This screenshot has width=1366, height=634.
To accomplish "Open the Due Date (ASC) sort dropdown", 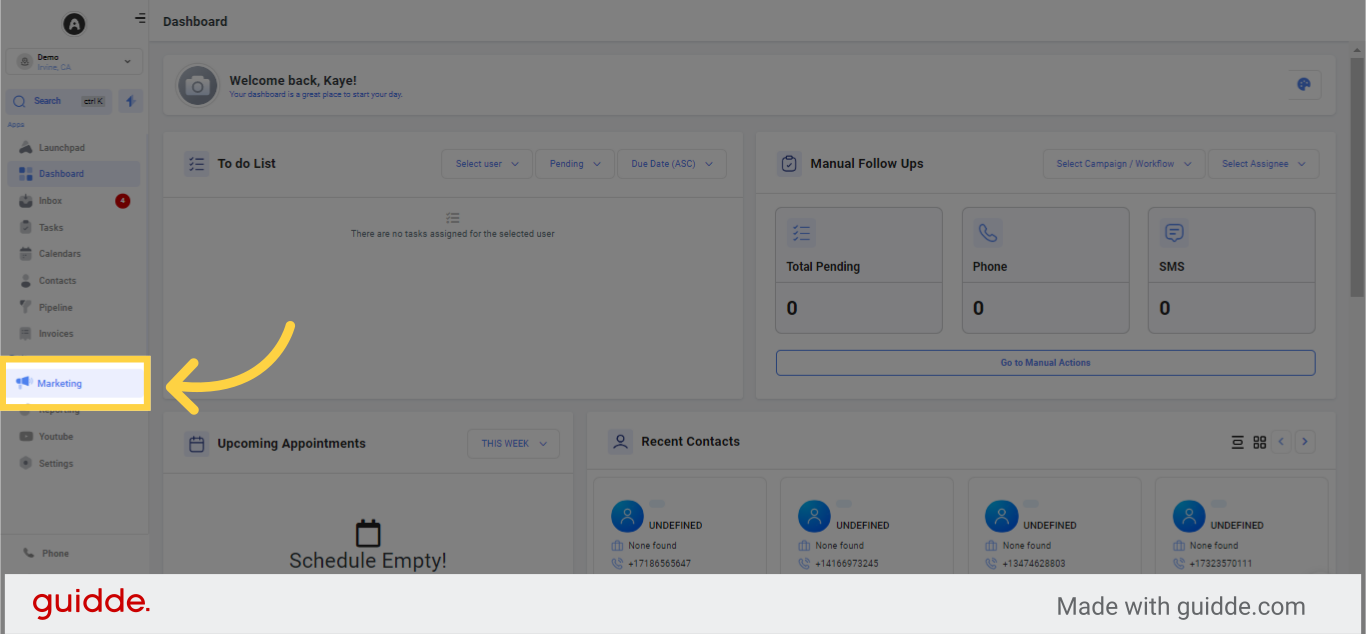I will (x=671, y=163).
